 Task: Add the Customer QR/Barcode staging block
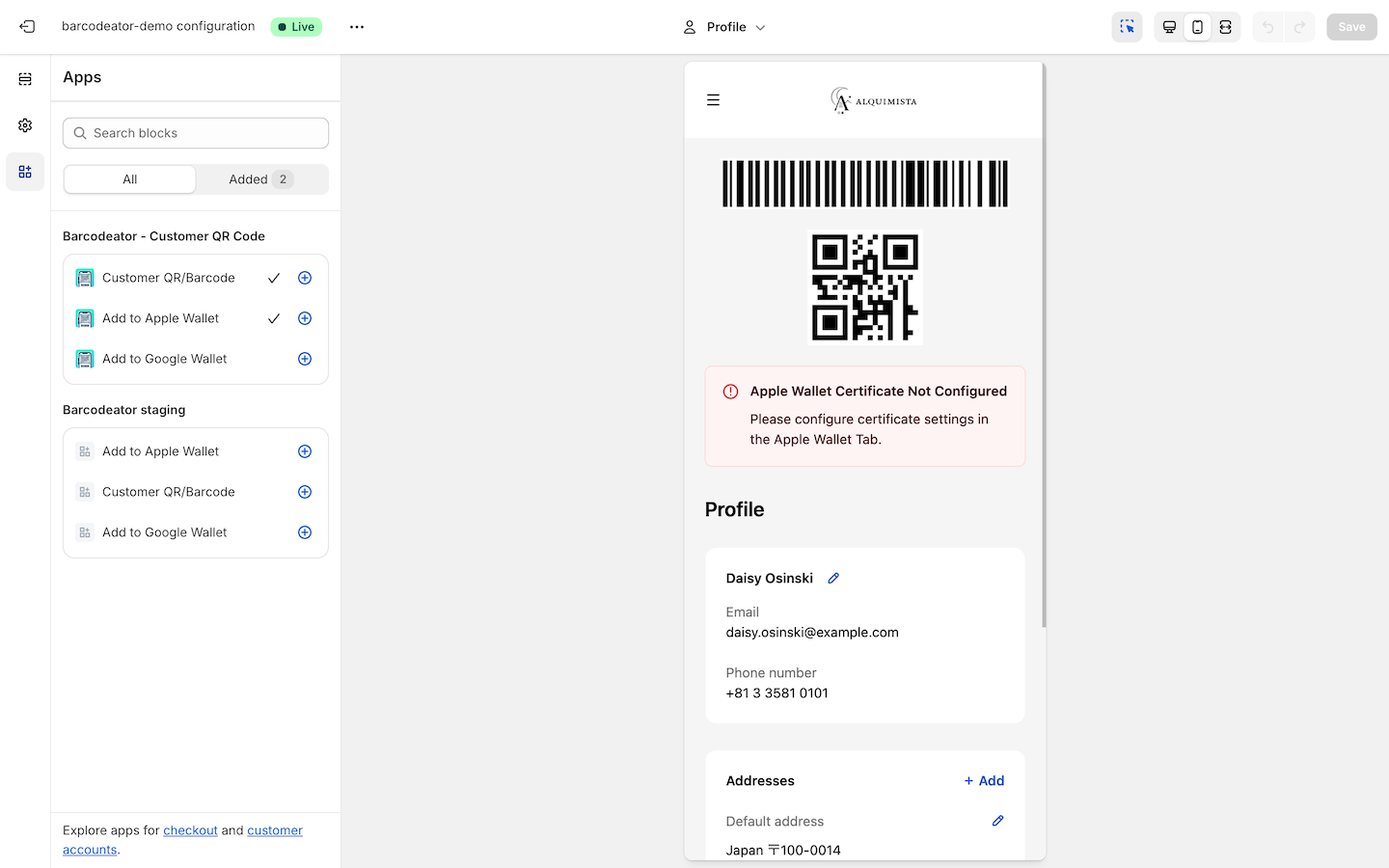click(x=305, y=491)
